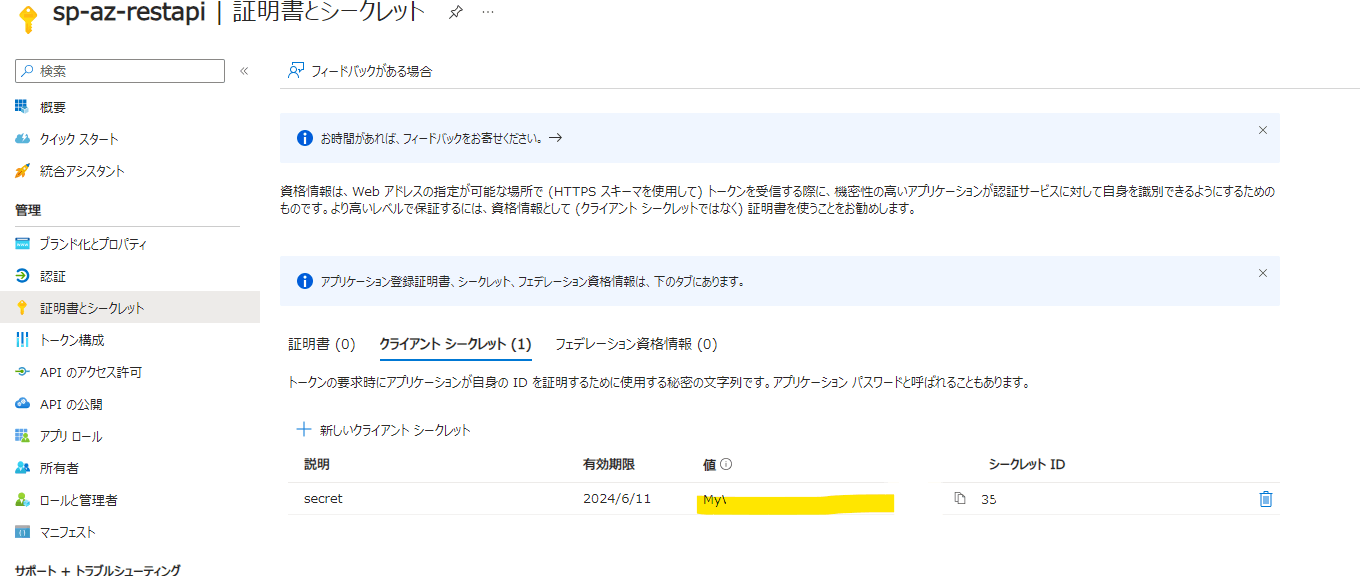This screenshot has width=1360, height=576.
Task: Click the ブランド化とプロパティ icon
Action: pos(22,244)
